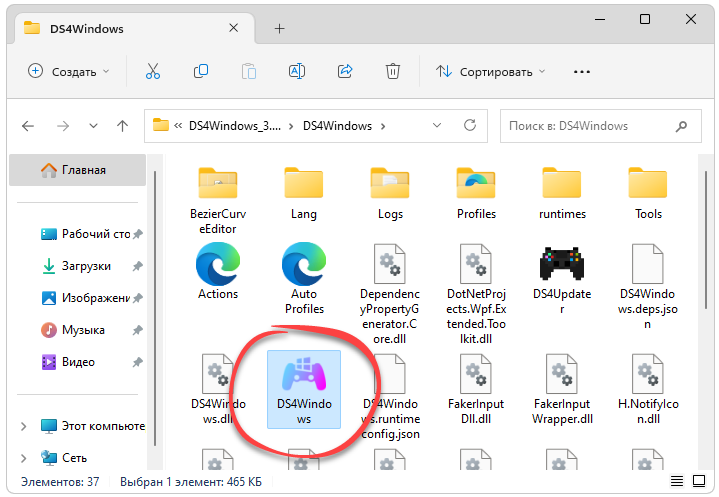Select DotNetProjects.Wpf.Extended.Toolkit.dll file
The image size is (719, 497).
(476, 294)
